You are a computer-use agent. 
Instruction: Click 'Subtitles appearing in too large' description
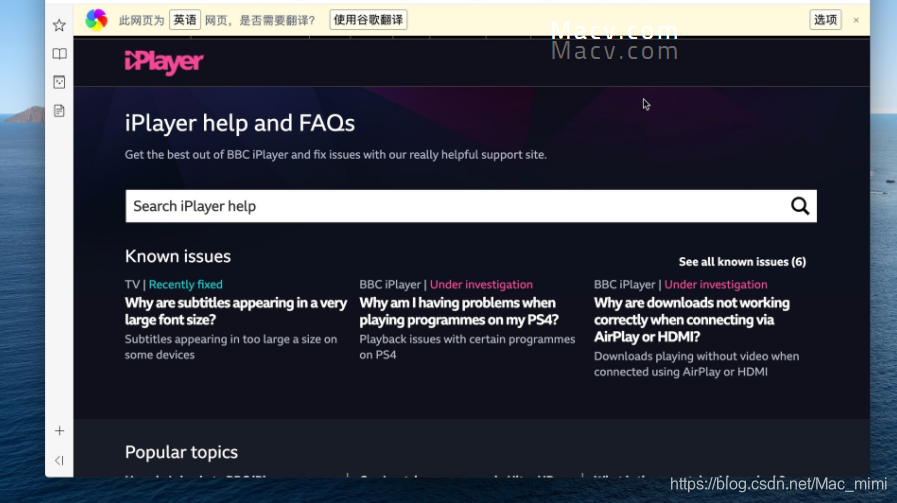[231, 347]
